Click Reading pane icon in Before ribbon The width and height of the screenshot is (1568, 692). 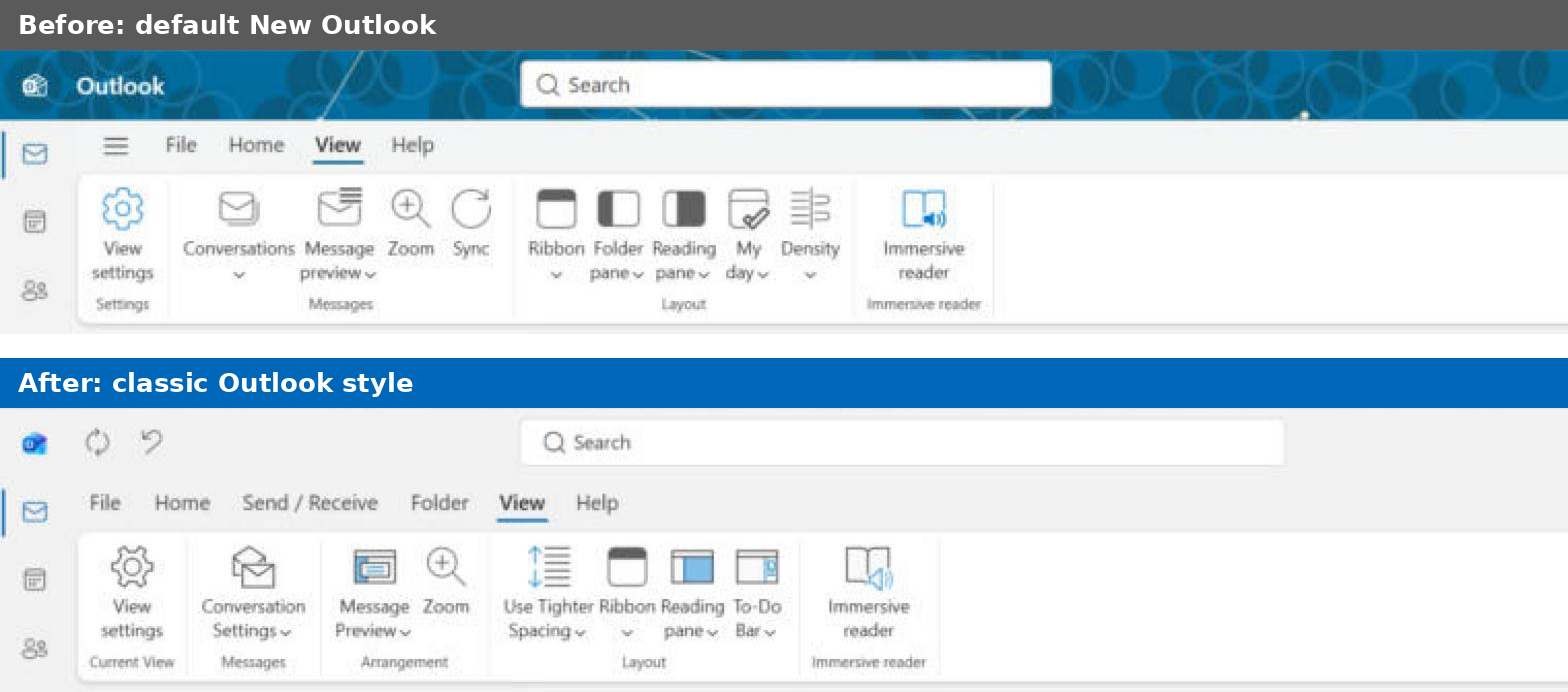click(684, 209)
